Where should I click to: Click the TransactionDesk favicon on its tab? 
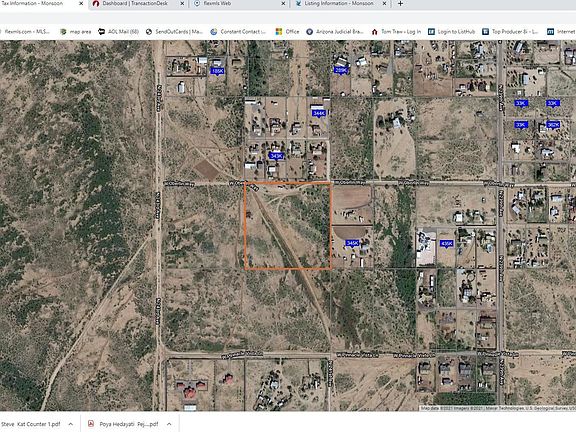pyautogui.click(x=96, y=4)
